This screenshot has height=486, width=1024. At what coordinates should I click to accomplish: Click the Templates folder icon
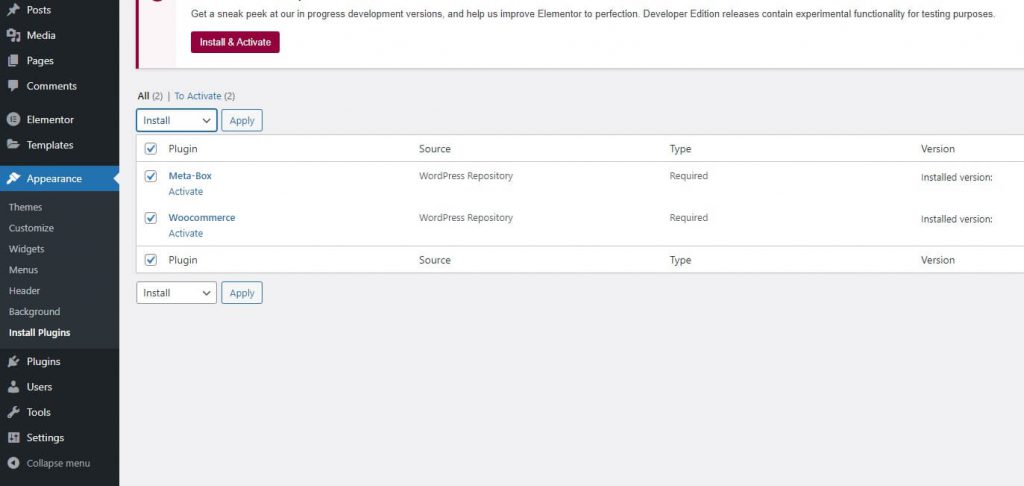(x=13, y=145)
